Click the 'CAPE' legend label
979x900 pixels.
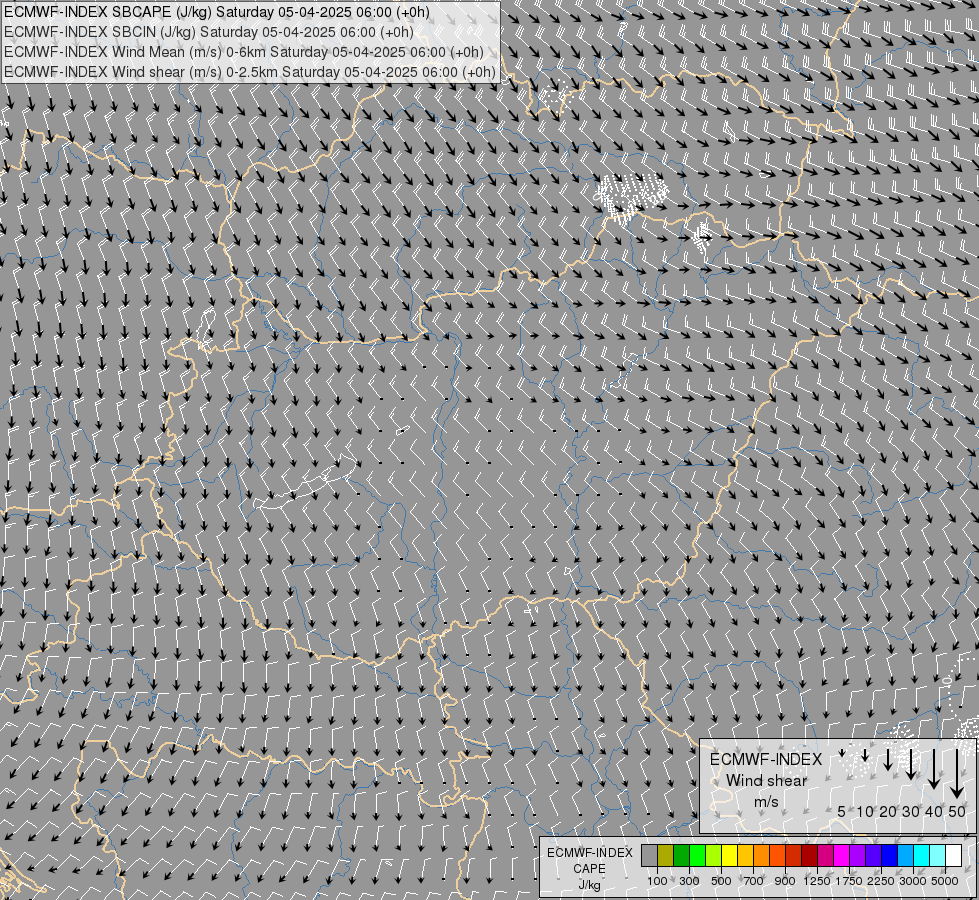(589, 869)
